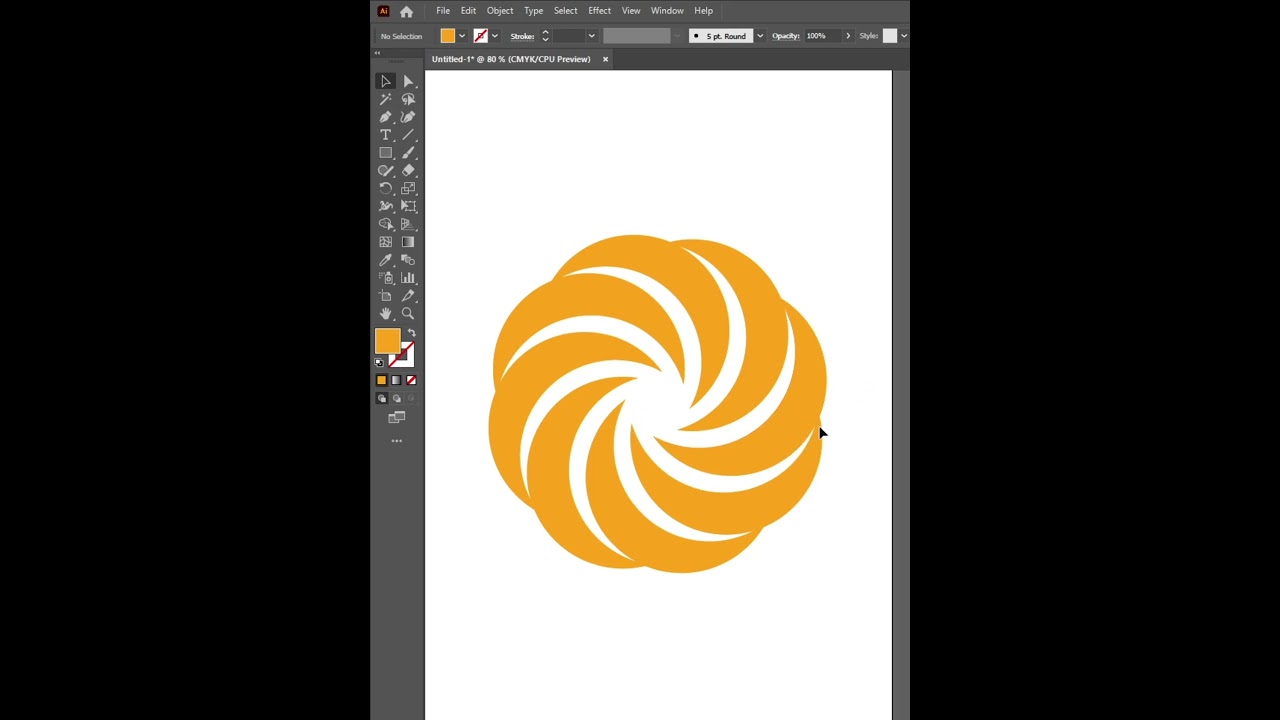Go to Illustrator Home screen icon
This screenshot has width=1280, height=720.
coord(406,11)
